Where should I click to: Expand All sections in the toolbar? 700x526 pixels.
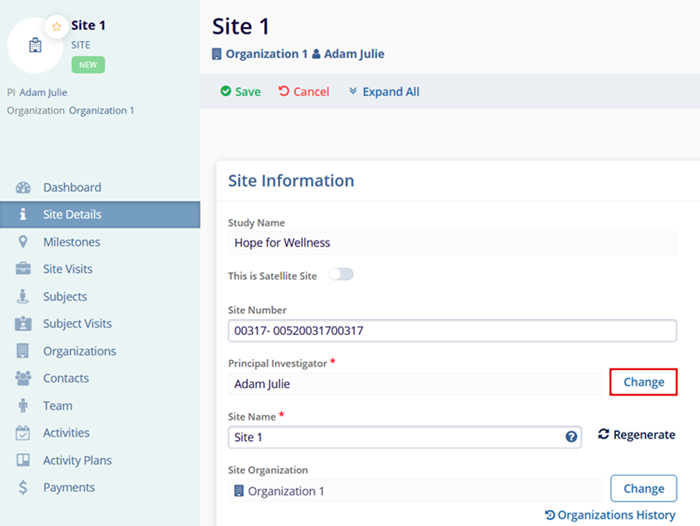click(383, 92)
